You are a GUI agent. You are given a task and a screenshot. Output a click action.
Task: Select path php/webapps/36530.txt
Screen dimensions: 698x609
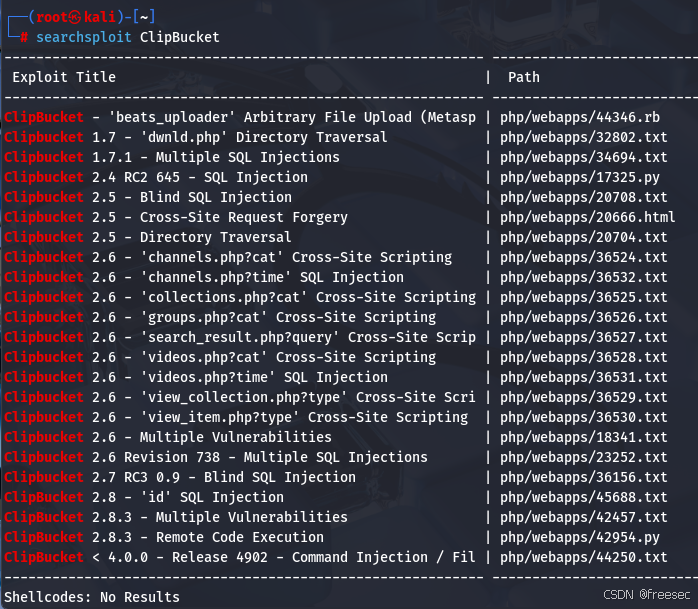point(584,418)
